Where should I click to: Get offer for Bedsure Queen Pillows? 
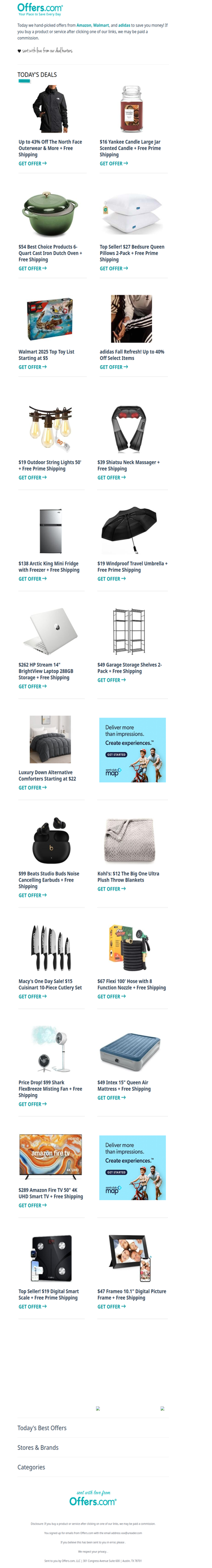click(113, 268)
